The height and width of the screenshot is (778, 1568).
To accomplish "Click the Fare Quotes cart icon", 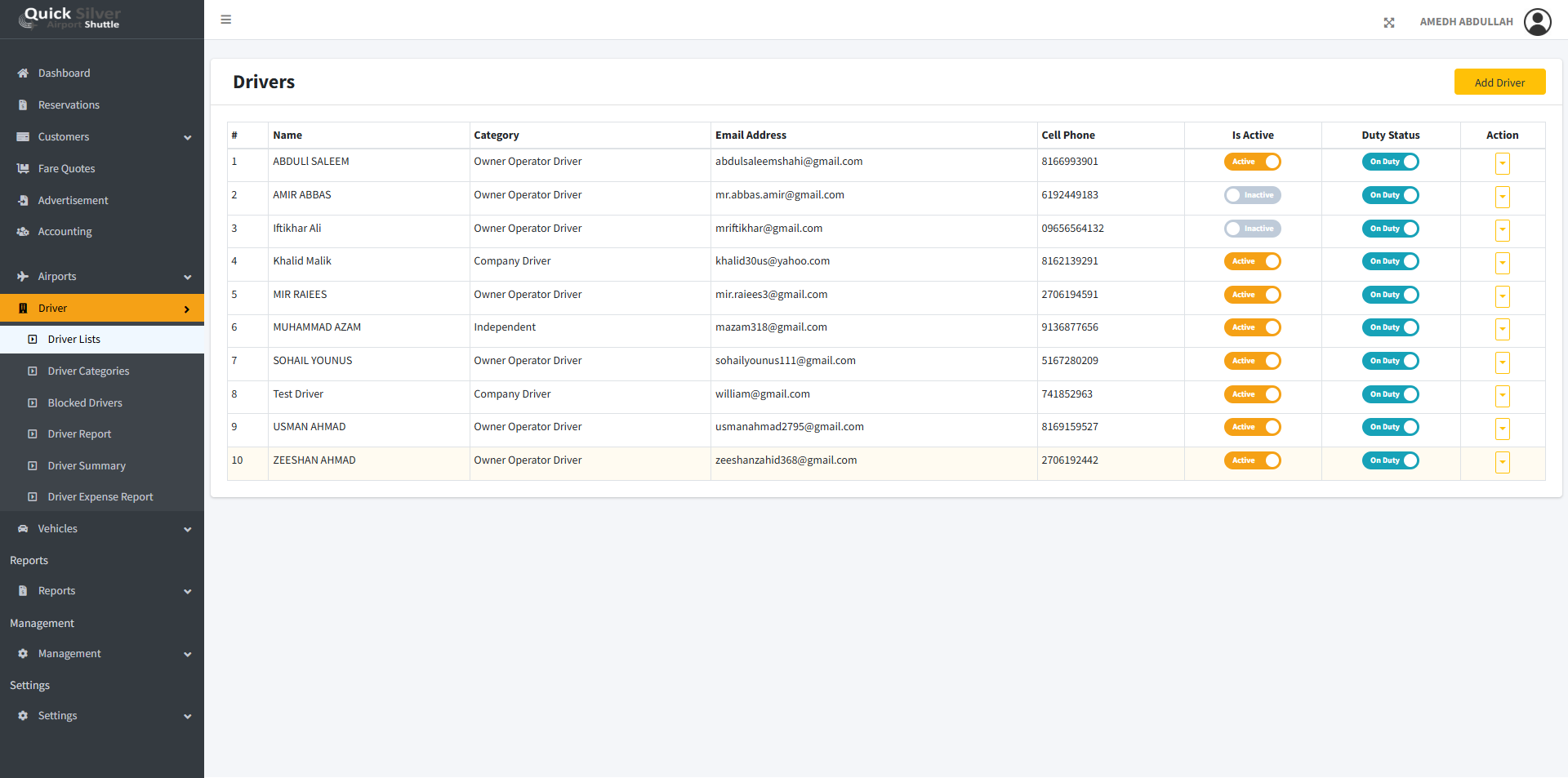I will tap(23, 169).
